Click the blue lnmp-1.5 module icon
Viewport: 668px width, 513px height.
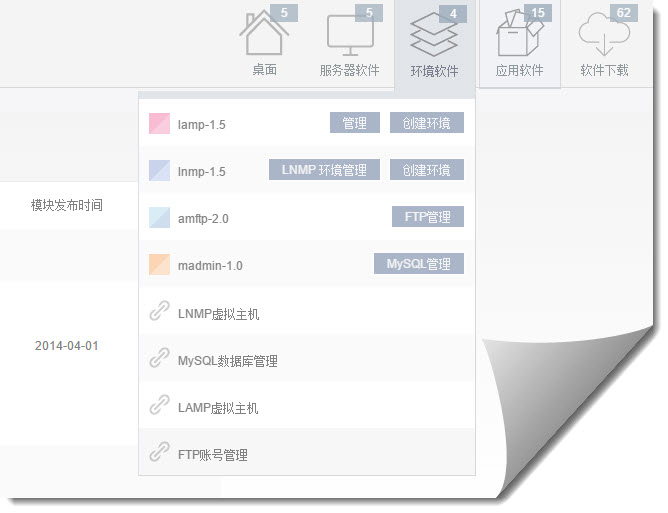tap(159, 171)
